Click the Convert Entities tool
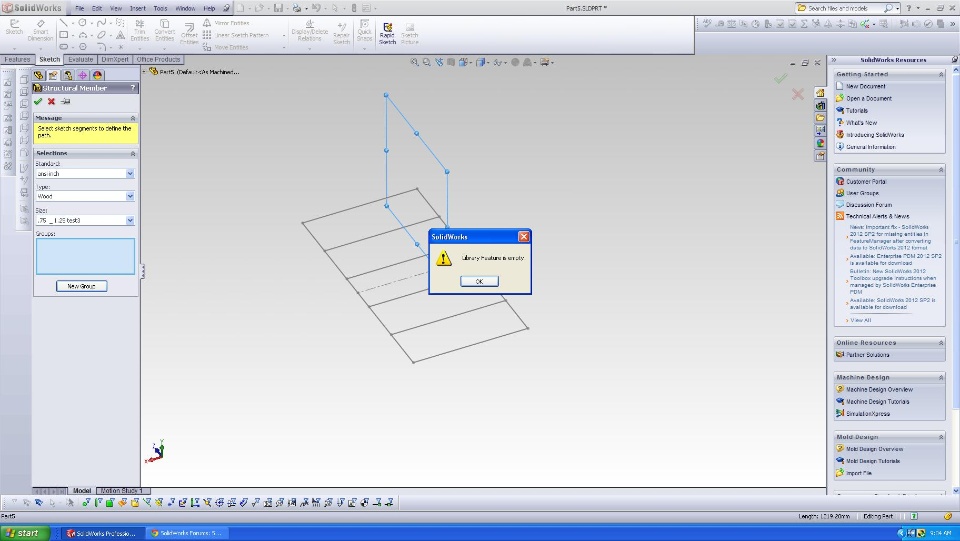 (164, 31)
